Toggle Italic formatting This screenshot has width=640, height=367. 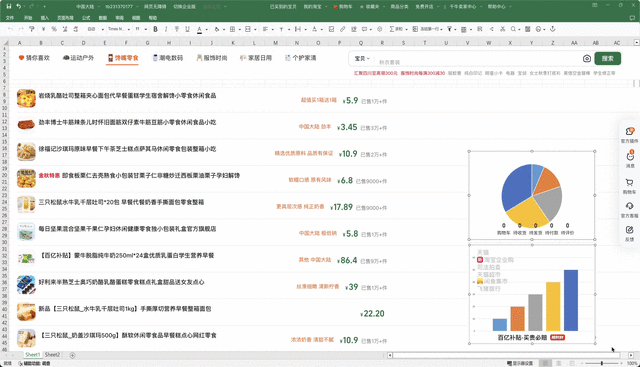click(x=166, y=29)
